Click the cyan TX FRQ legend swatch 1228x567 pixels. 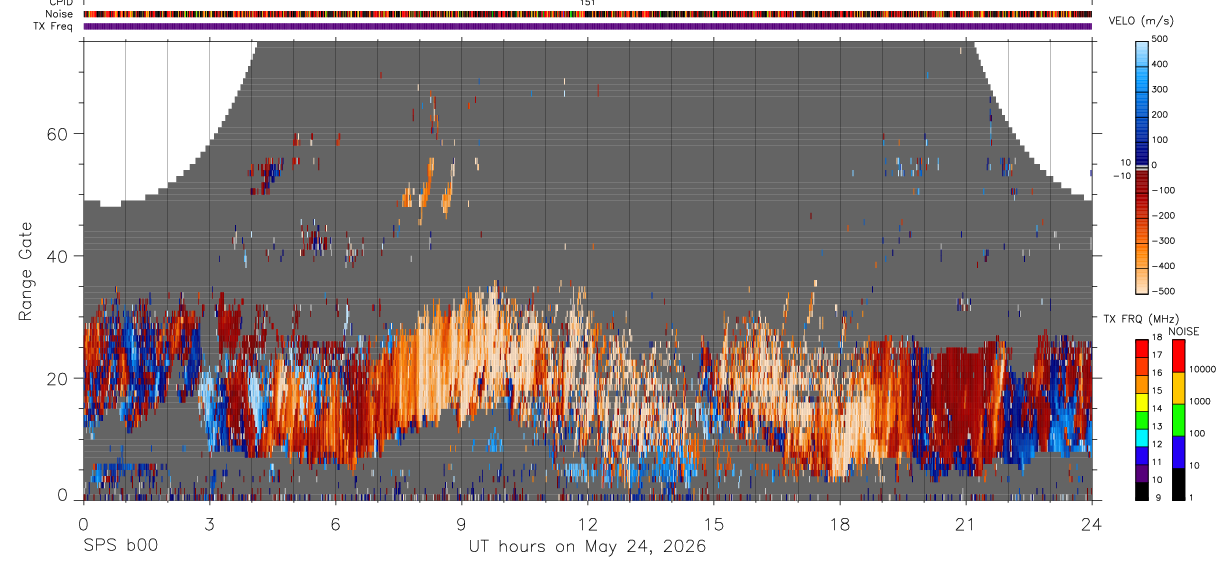1142,436
